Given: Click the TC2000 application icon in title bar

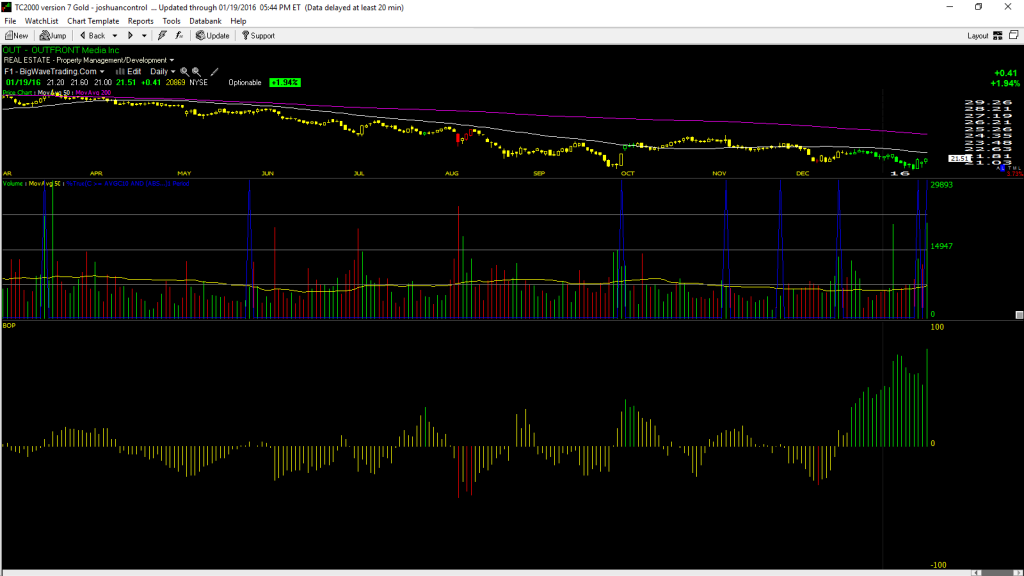Looking at the screenshot, I should pos(7,7).
